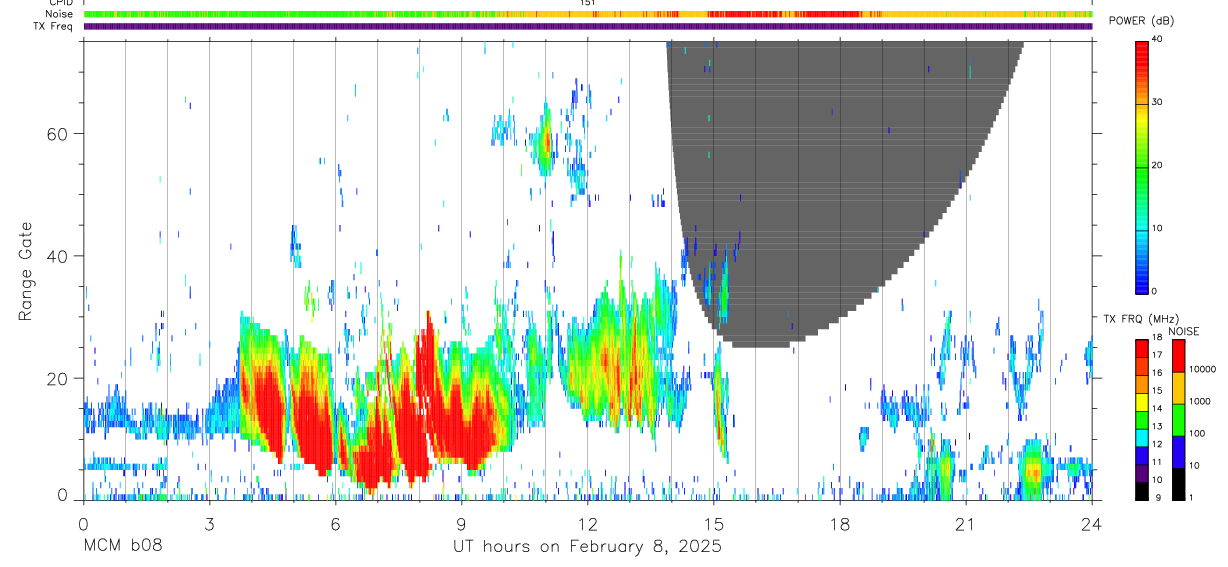
Task: Click the 9 tick on the UT hours axis
Action: click(x=461, y=523)
